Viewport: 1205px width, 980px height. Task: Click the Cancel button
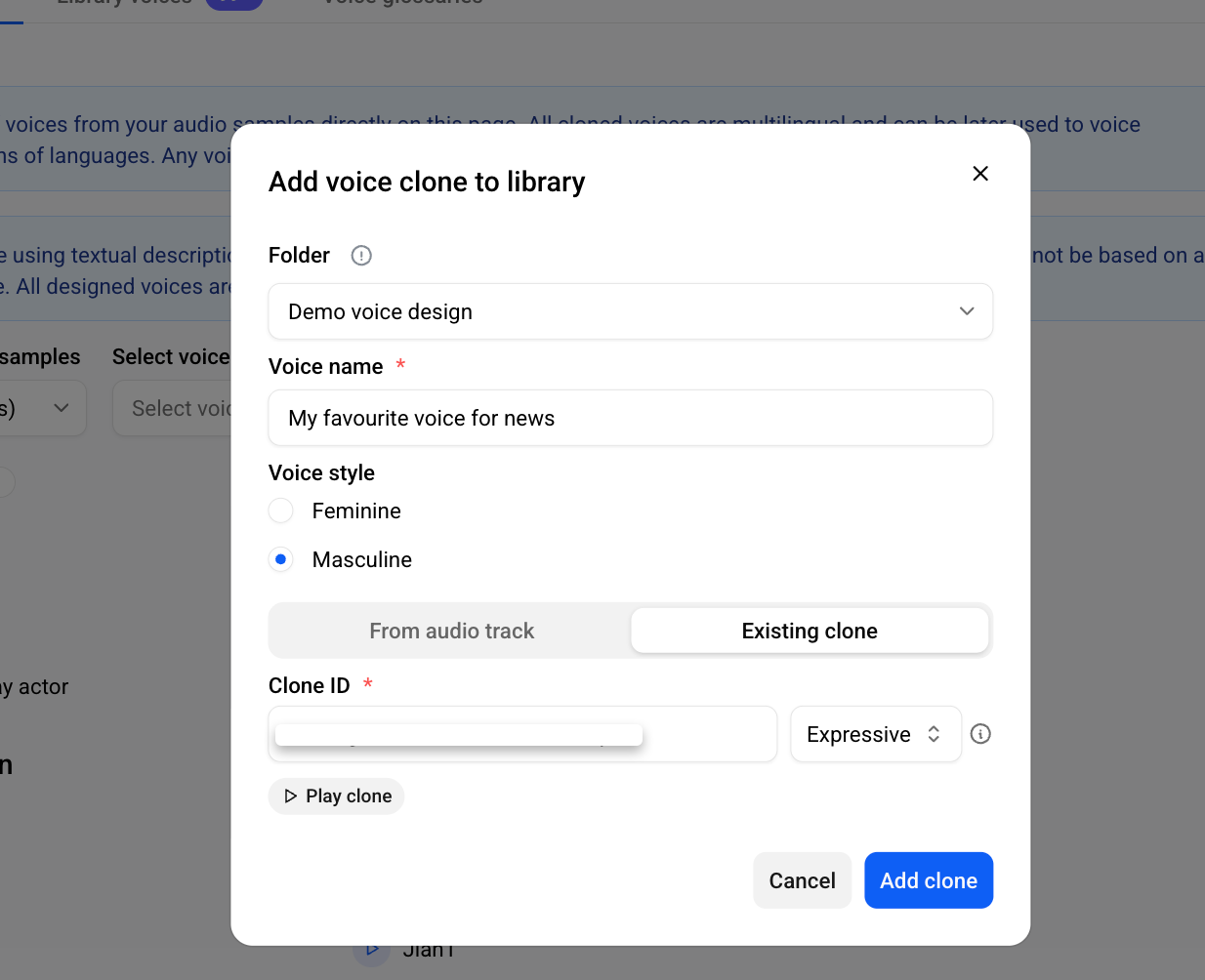pos(803,880)
